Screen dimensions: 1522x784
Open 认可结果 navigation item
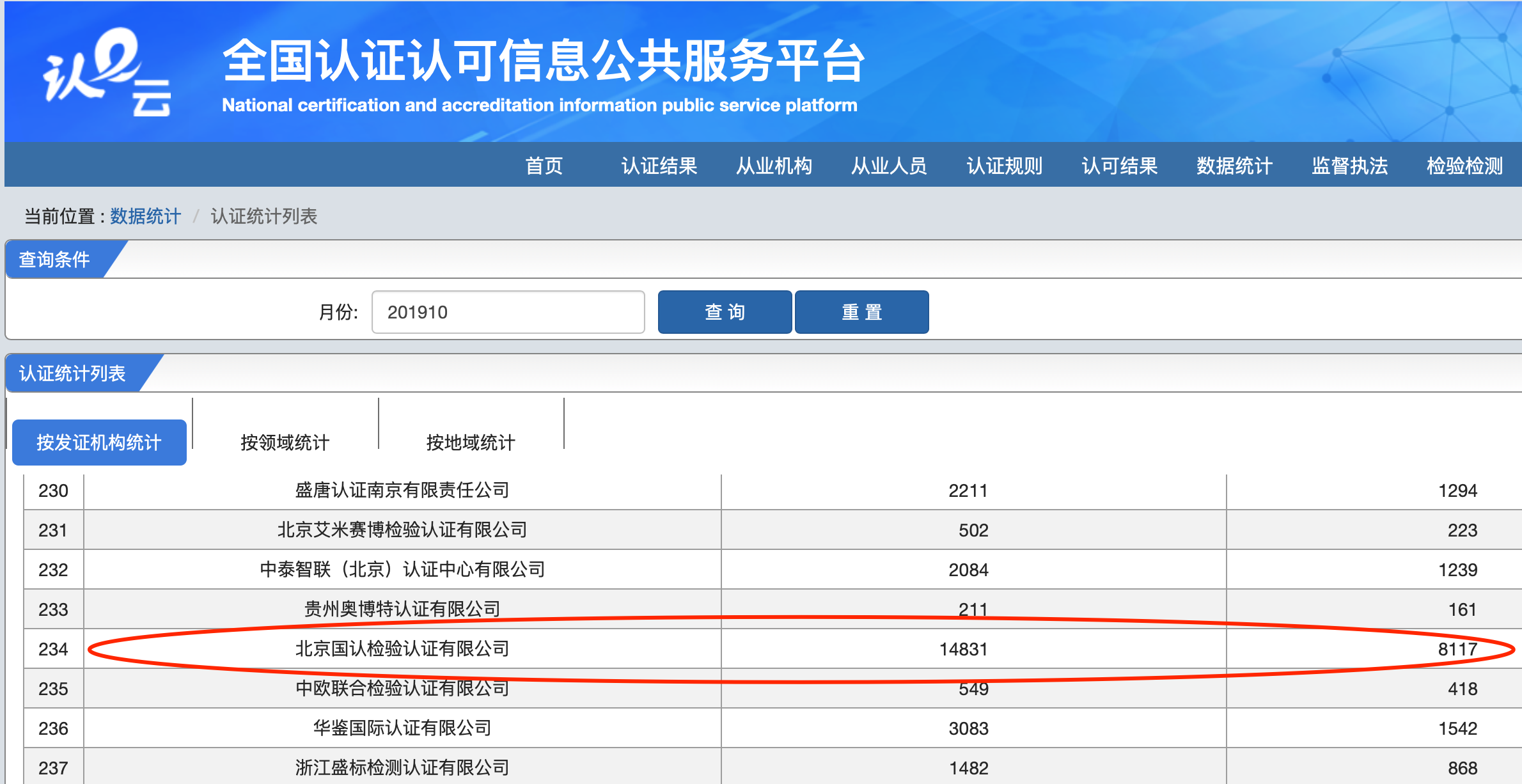(1120, 166)
